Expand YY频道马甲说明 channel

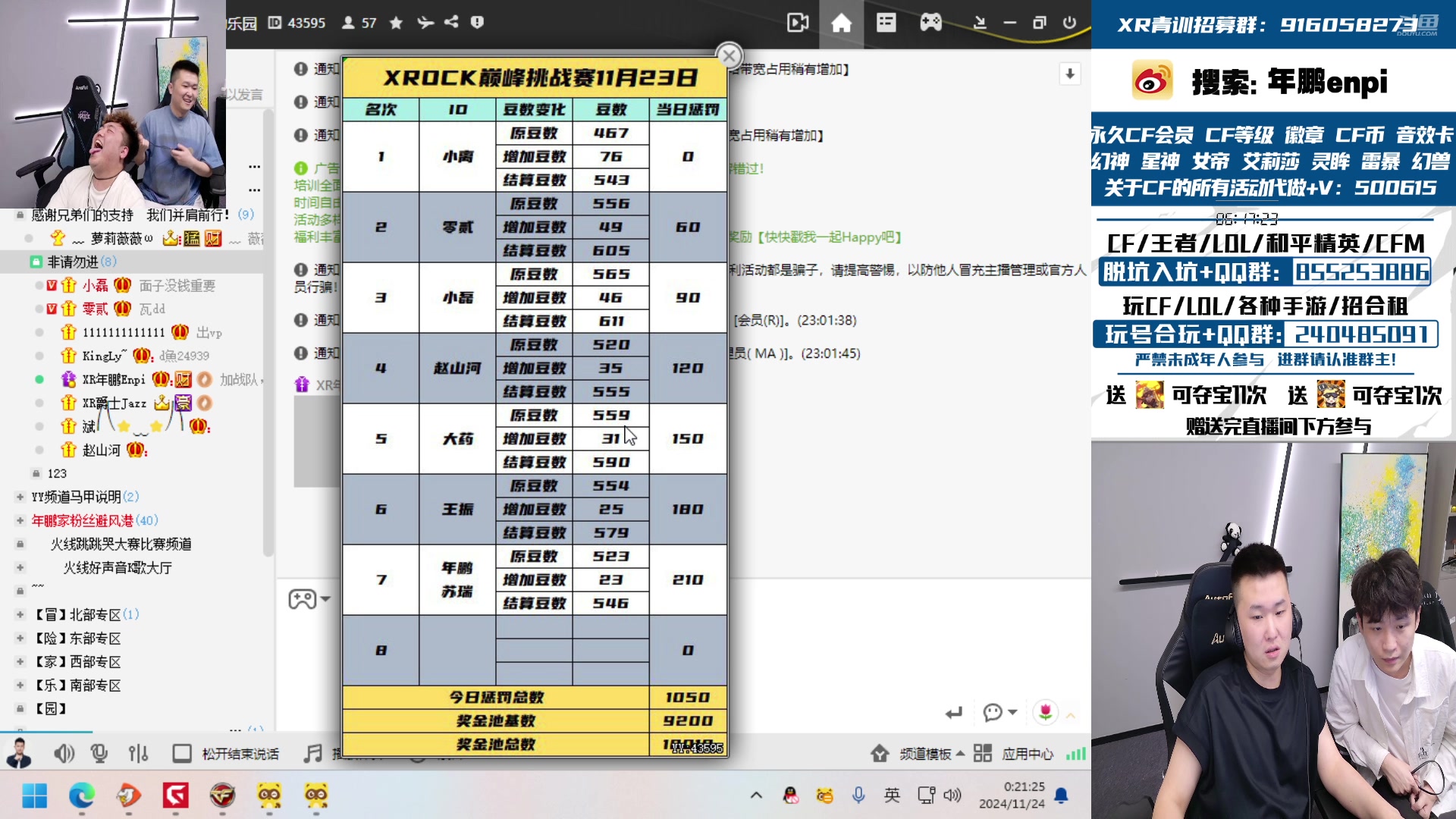click(20, 497)
